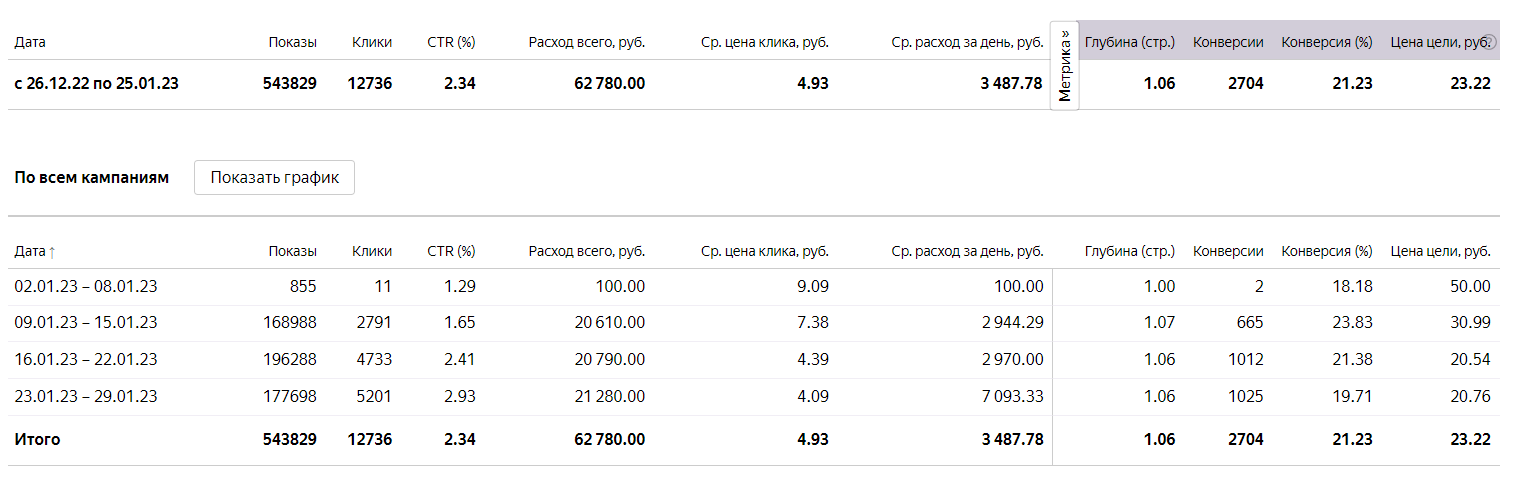Click the ascending sort arrow beside Дата

[53, 252]
